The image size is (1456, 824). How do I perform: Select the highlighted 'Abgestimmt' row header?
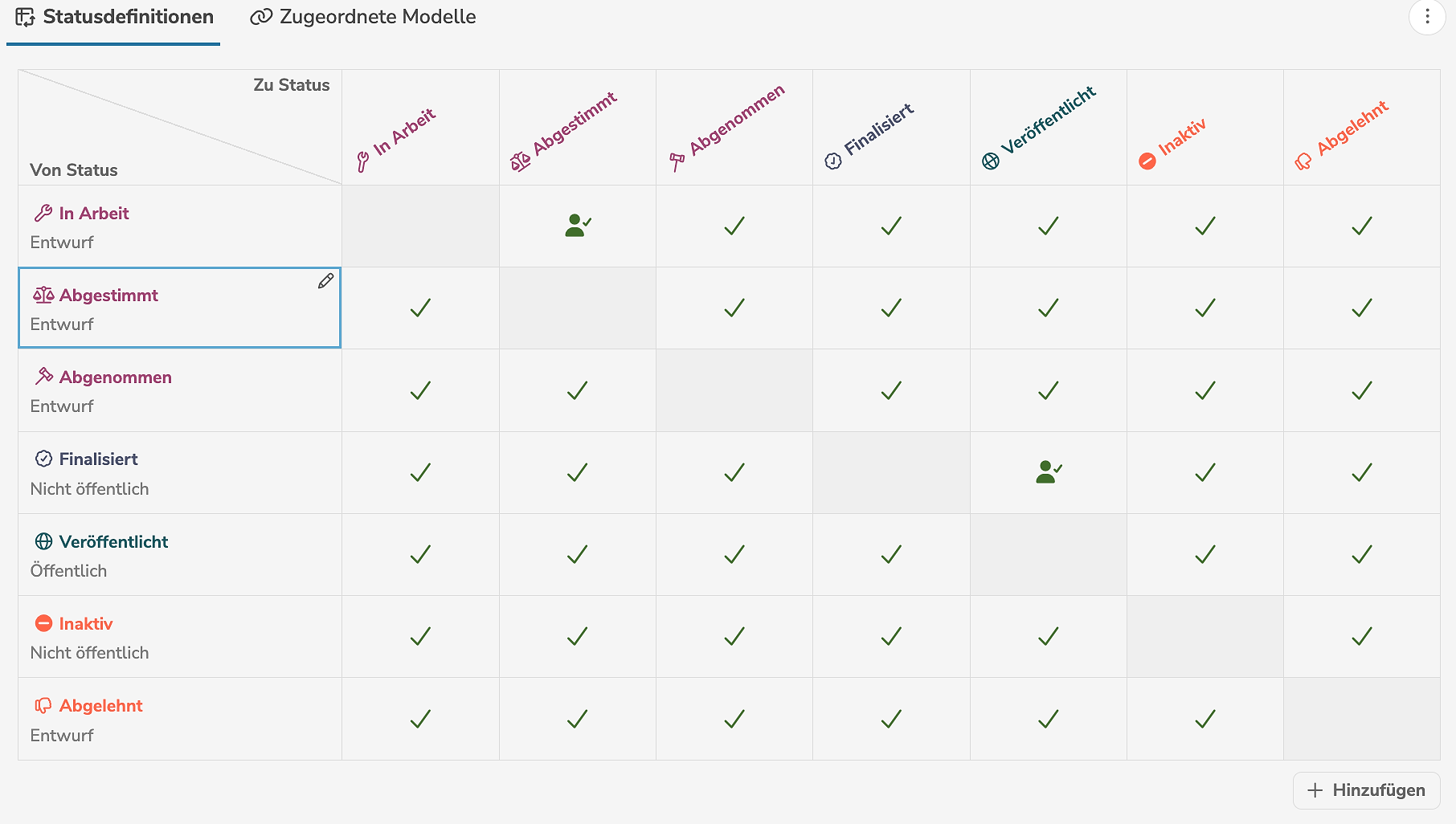[x=178, y=308]
